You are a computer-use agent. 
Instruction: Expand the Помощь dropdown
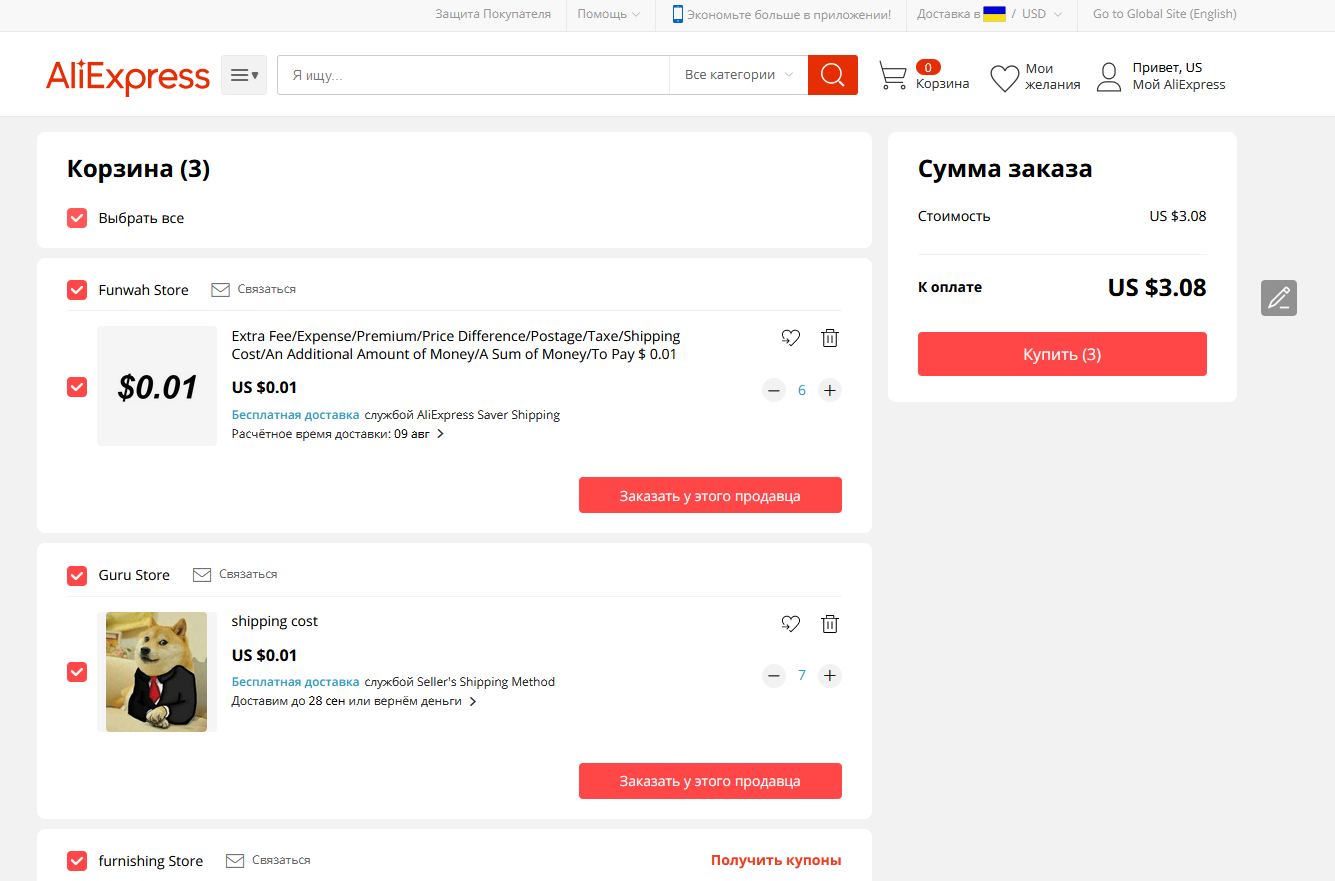[x=609, y=14]
